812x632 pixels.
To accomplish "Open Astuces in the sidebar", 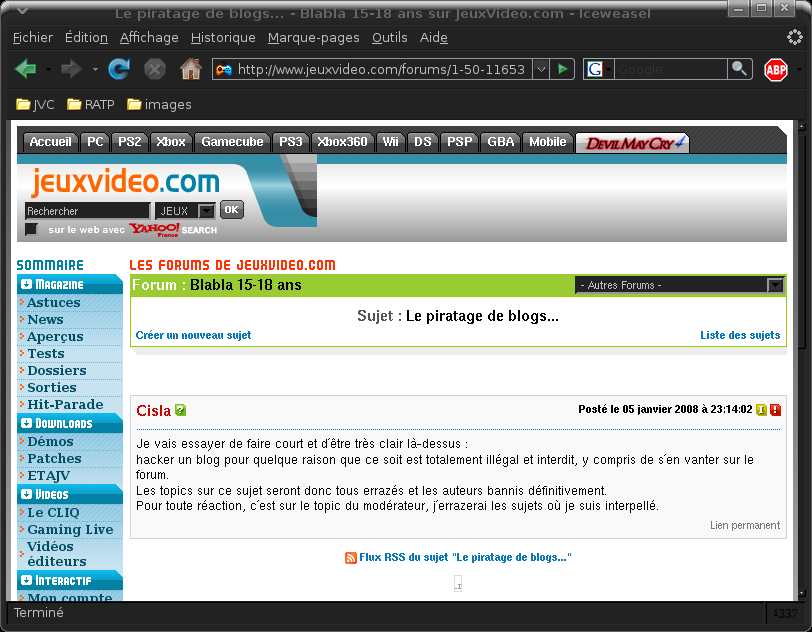I will pos(54,303).
